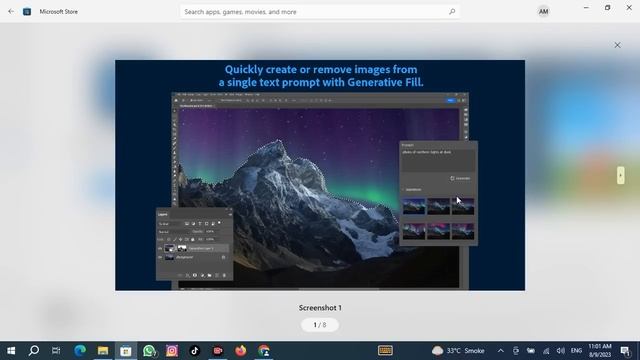
Task: Open TikTok from taskbar
Action: coord(195,351)
